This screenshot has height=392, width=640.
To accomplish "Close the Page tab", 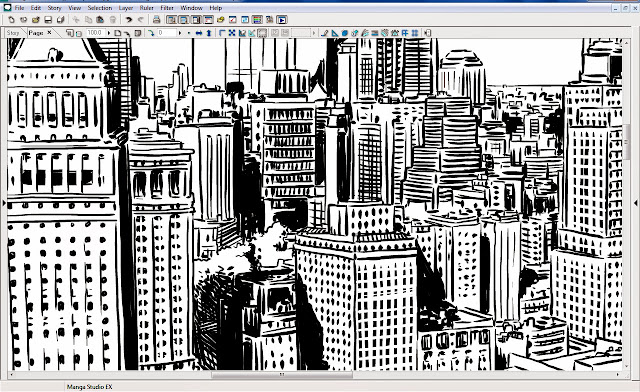I will point(49,32).
